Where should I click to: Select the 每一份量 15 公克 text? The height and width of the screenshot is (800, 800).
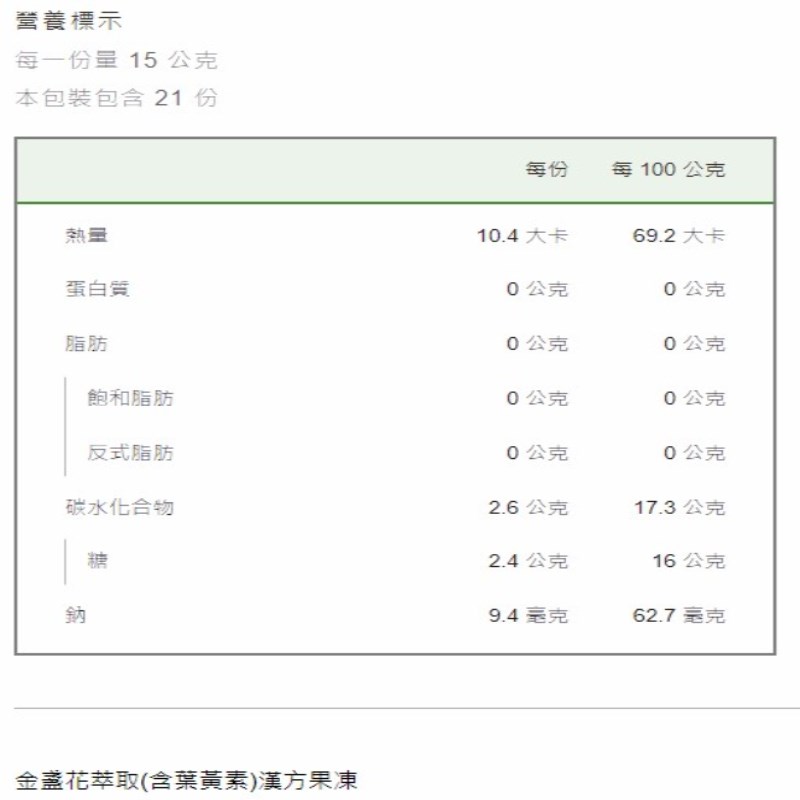coord(117,60)
